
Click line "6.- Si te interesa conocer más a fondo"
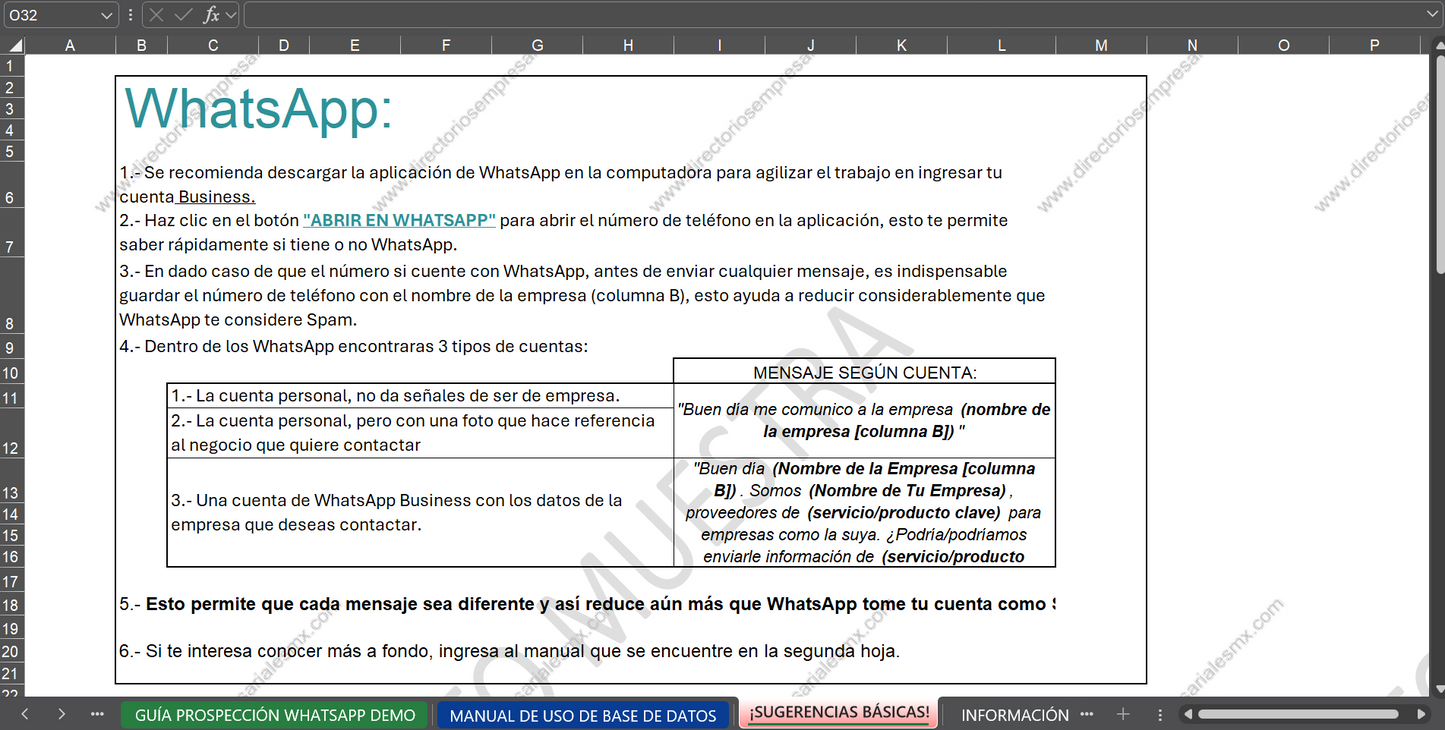pos(509,652)
